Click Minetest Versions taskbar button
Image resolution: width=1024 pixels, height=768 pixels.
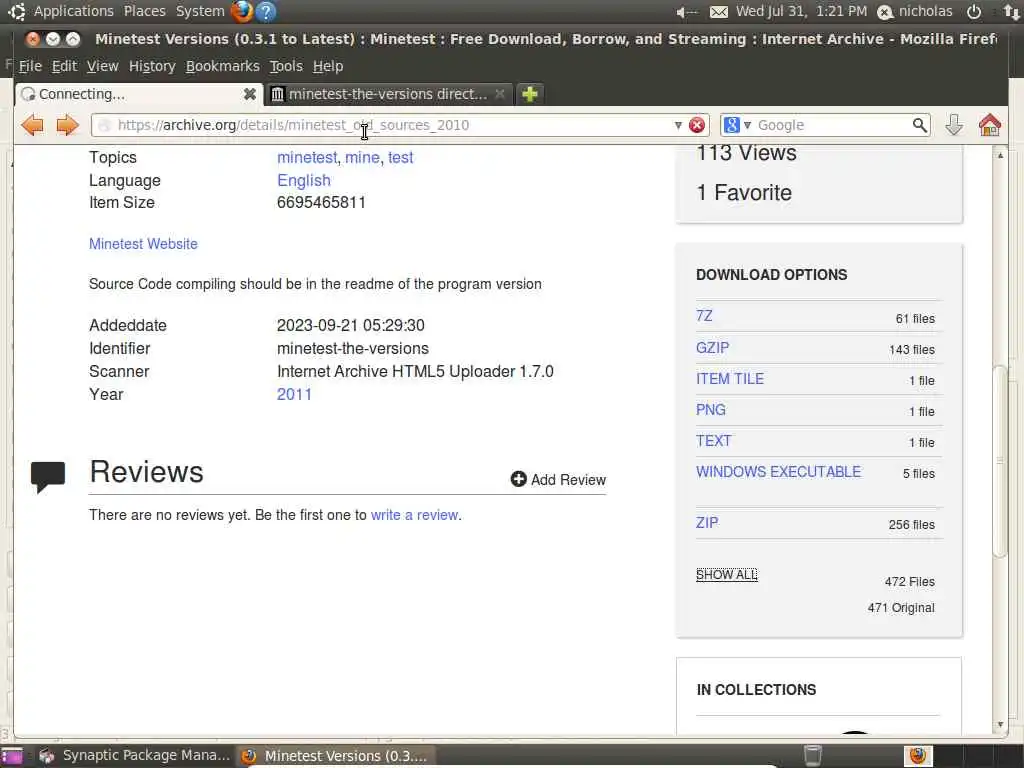(335, 756)
